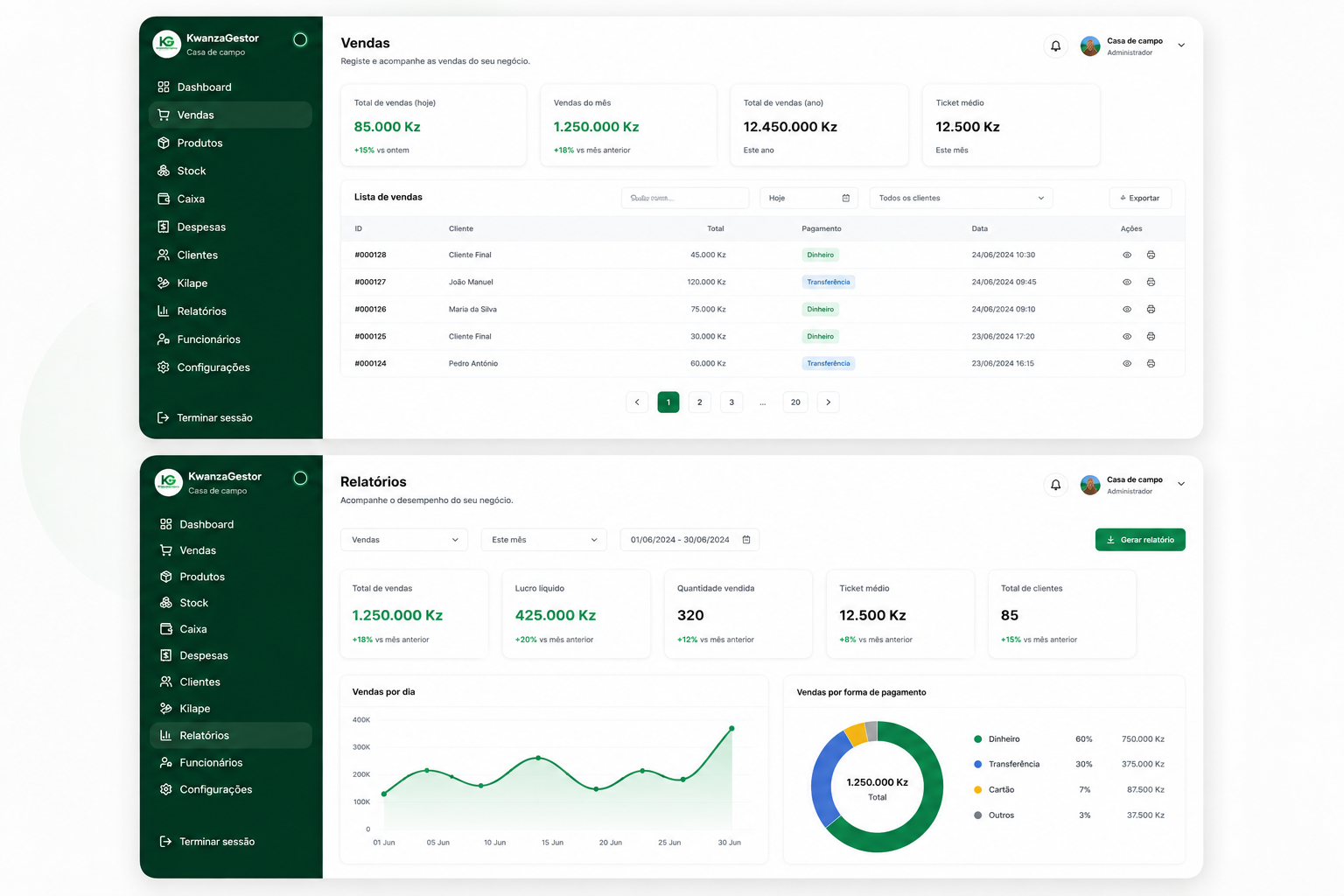Image resolution: width=1344 pixels, height=896 pixels.
Task: Click the 30 Jun peak point on the chart
Action: click(731, 728)
